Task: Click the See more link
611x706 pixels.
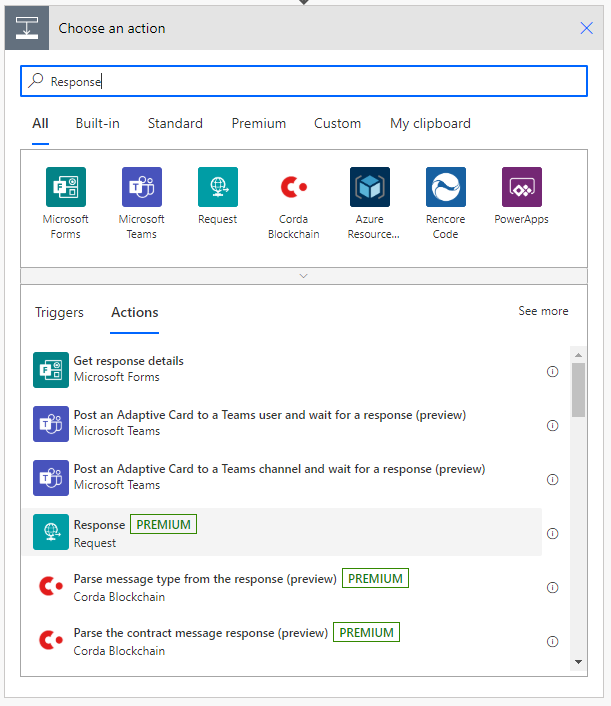Action: (x=543, y=311)
